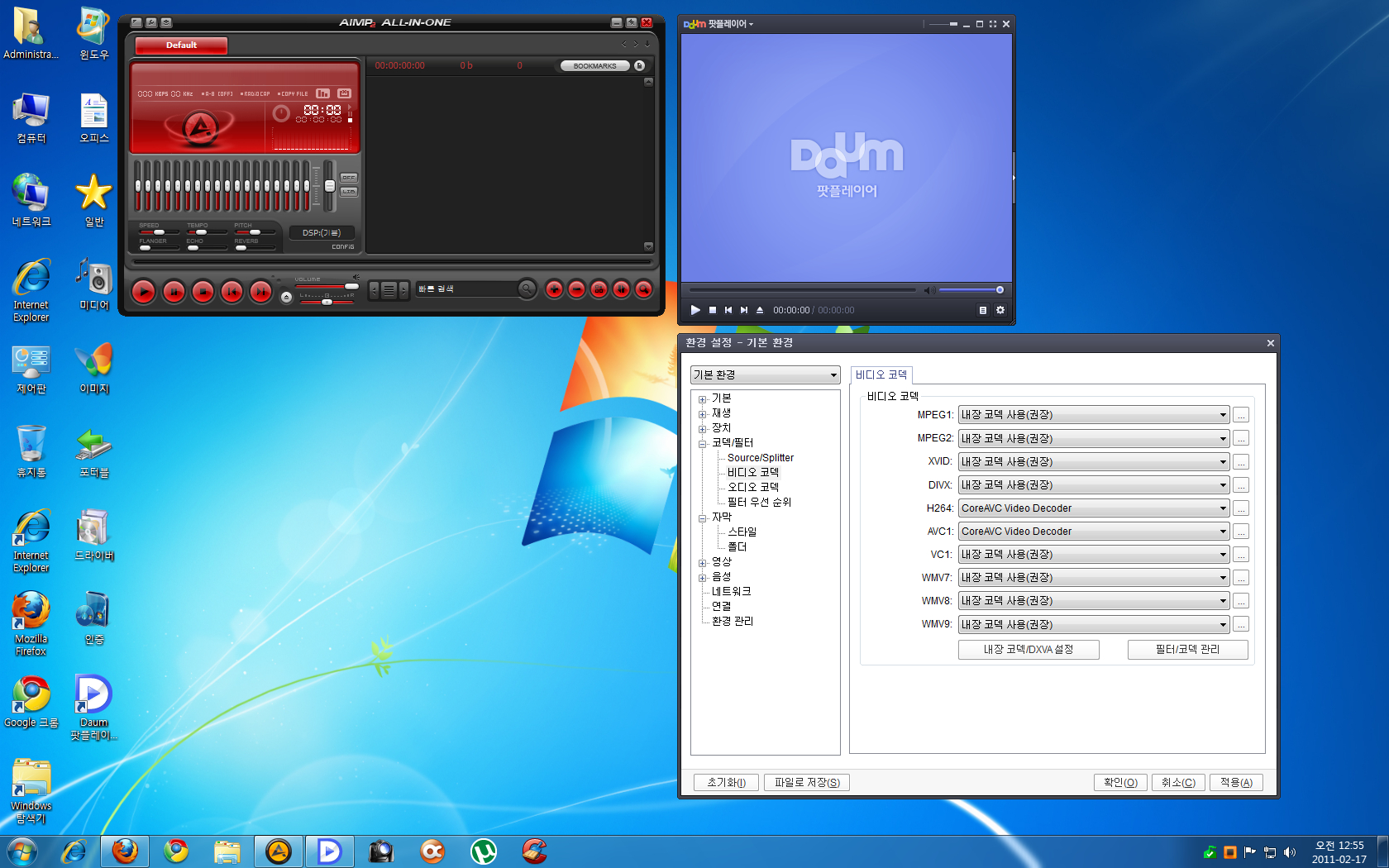Open H264 CoreAVC codec dropdown
This screenshot has width=1389, height=868.
1094,508
